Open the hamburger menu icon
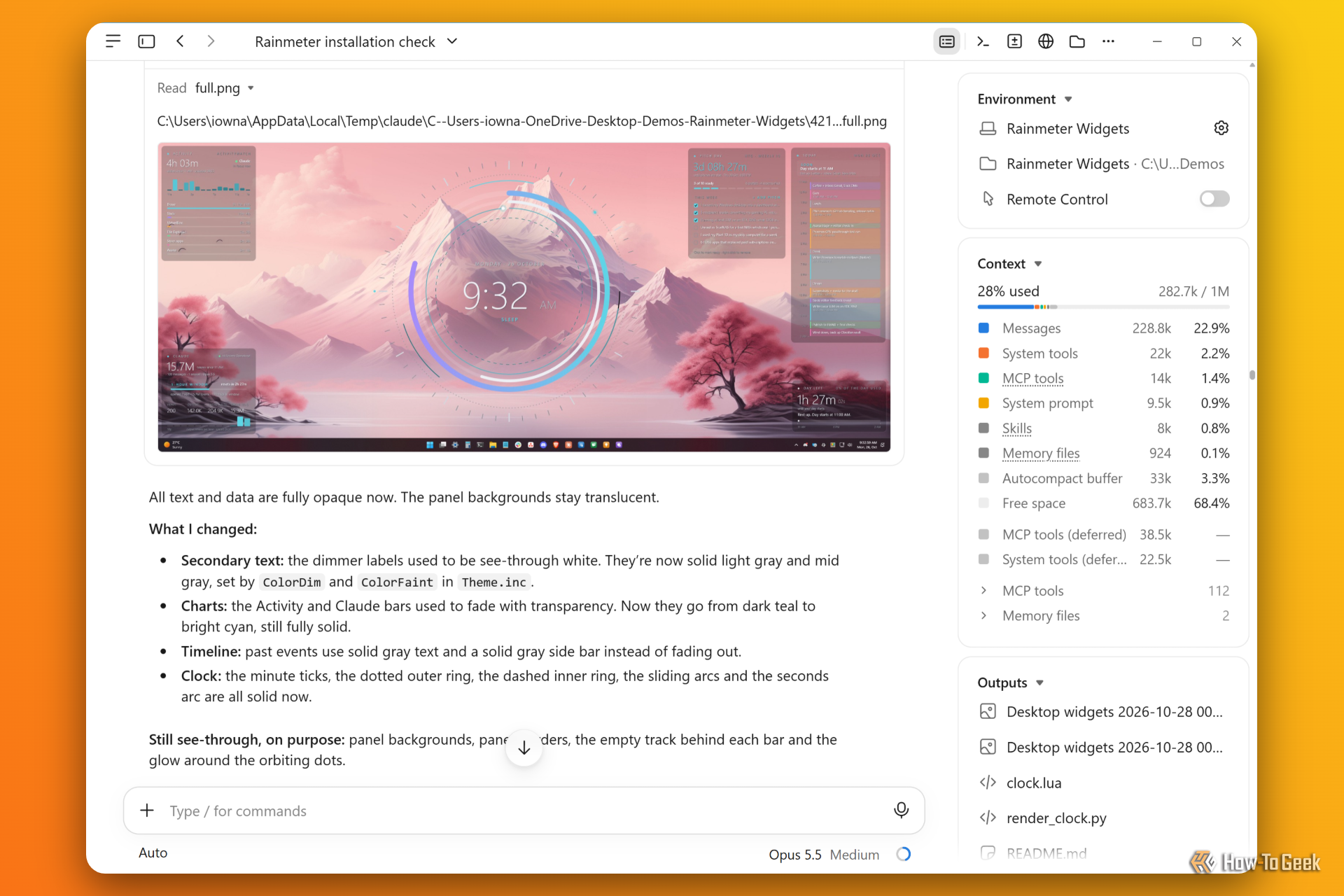Viewport: 1344px width, 896px height. tap(113, 41)
